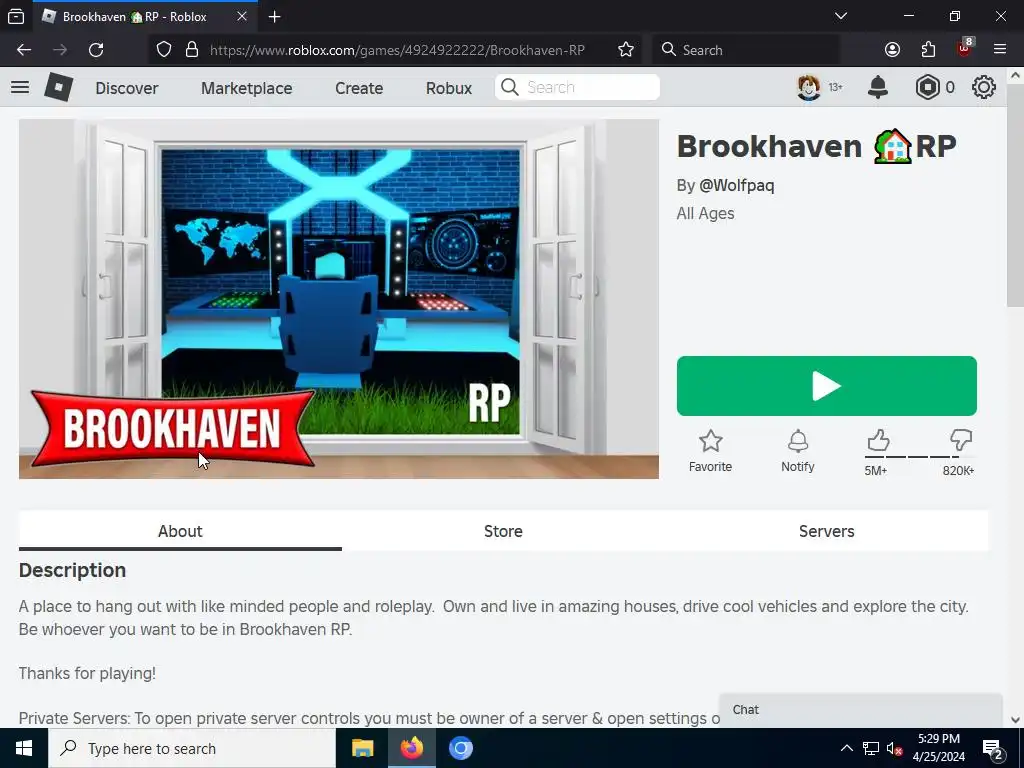The height and width of the screenshot is (768, 1024).
Task: Open the user avatar profile icon
Action: [x=808, y=87]
